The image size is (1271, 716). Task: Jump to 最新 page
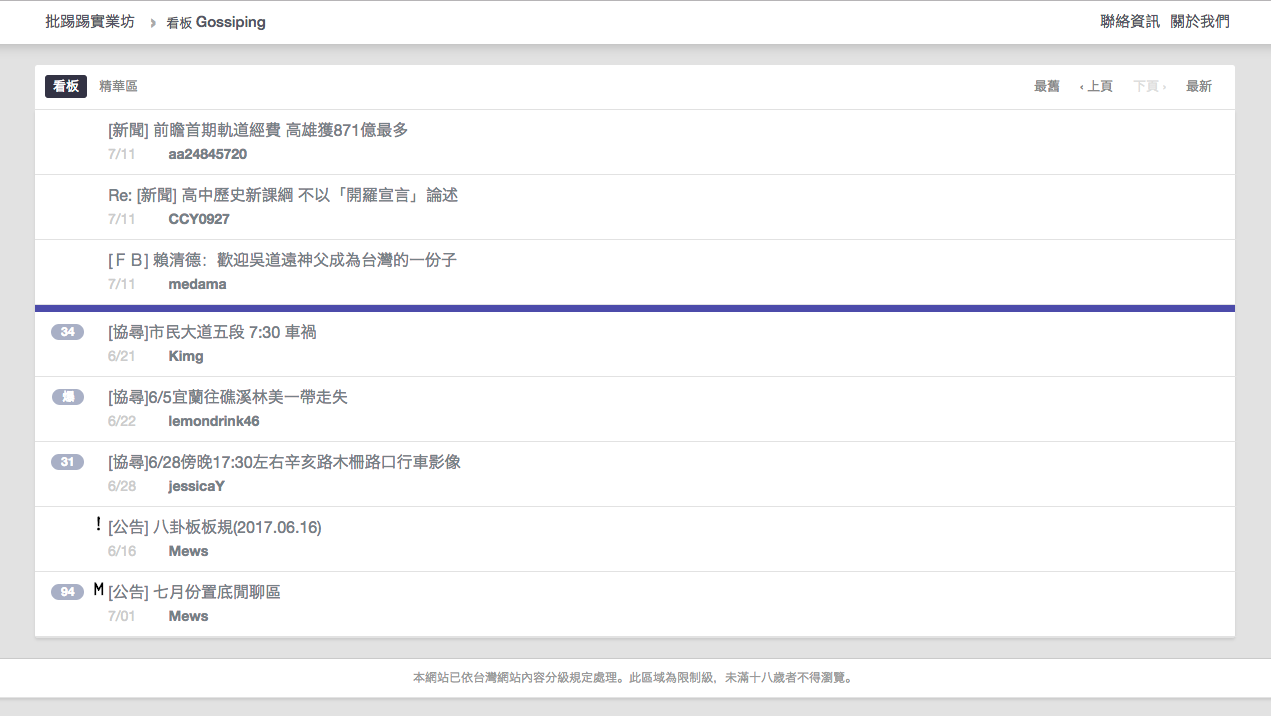click(x=1199, y=86)
